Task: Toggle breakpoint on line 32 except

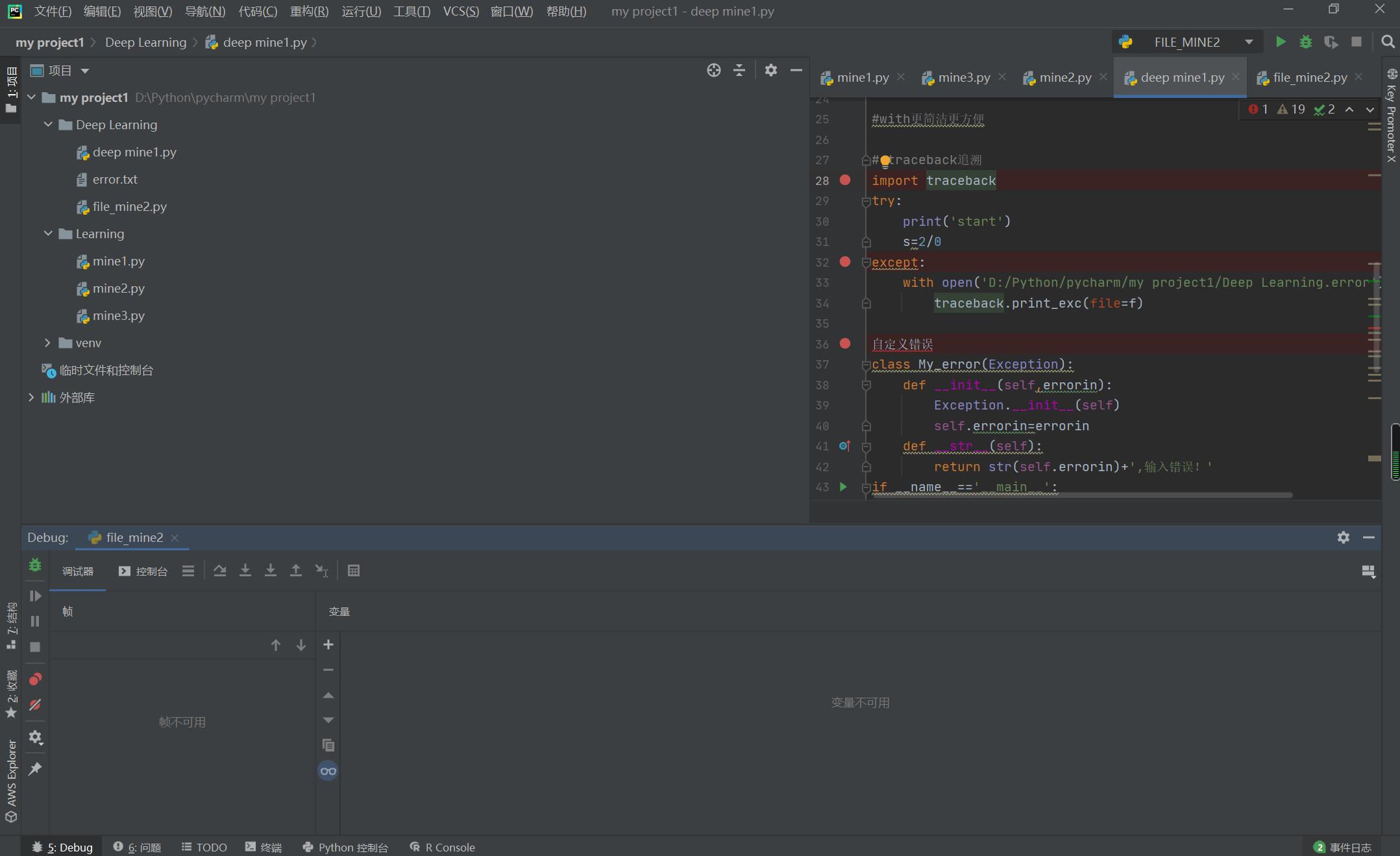Action: click(x=845, y=262)
